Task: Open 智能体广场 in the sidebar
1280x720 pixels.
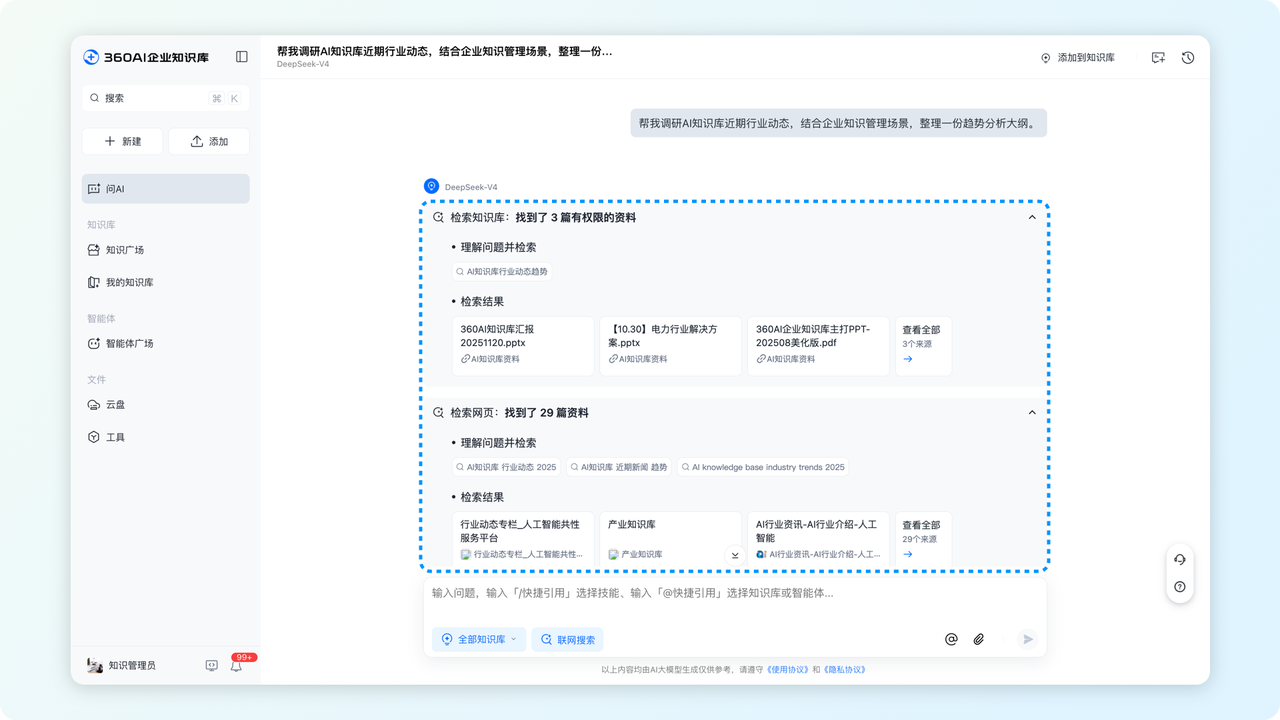Action: click(166, 344)
